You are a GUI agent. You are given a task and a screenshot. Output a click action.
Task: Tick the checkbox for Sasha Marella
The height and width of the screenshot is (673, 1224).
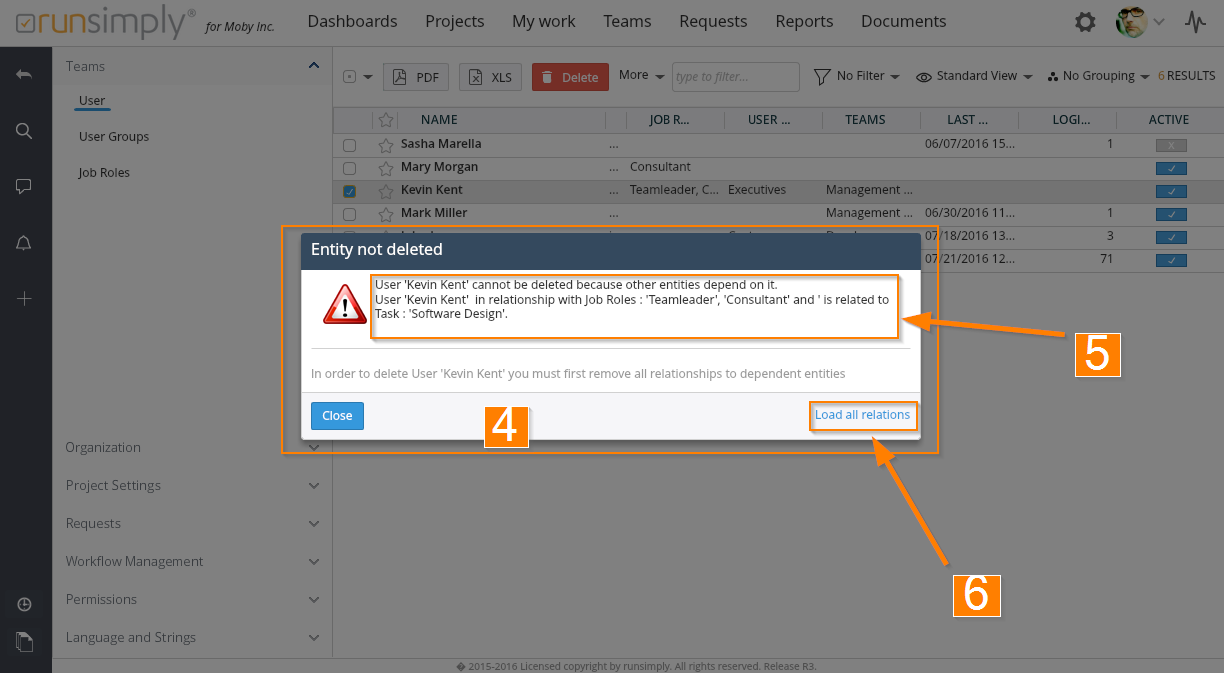pyautogui.click(x=349, y=145)
